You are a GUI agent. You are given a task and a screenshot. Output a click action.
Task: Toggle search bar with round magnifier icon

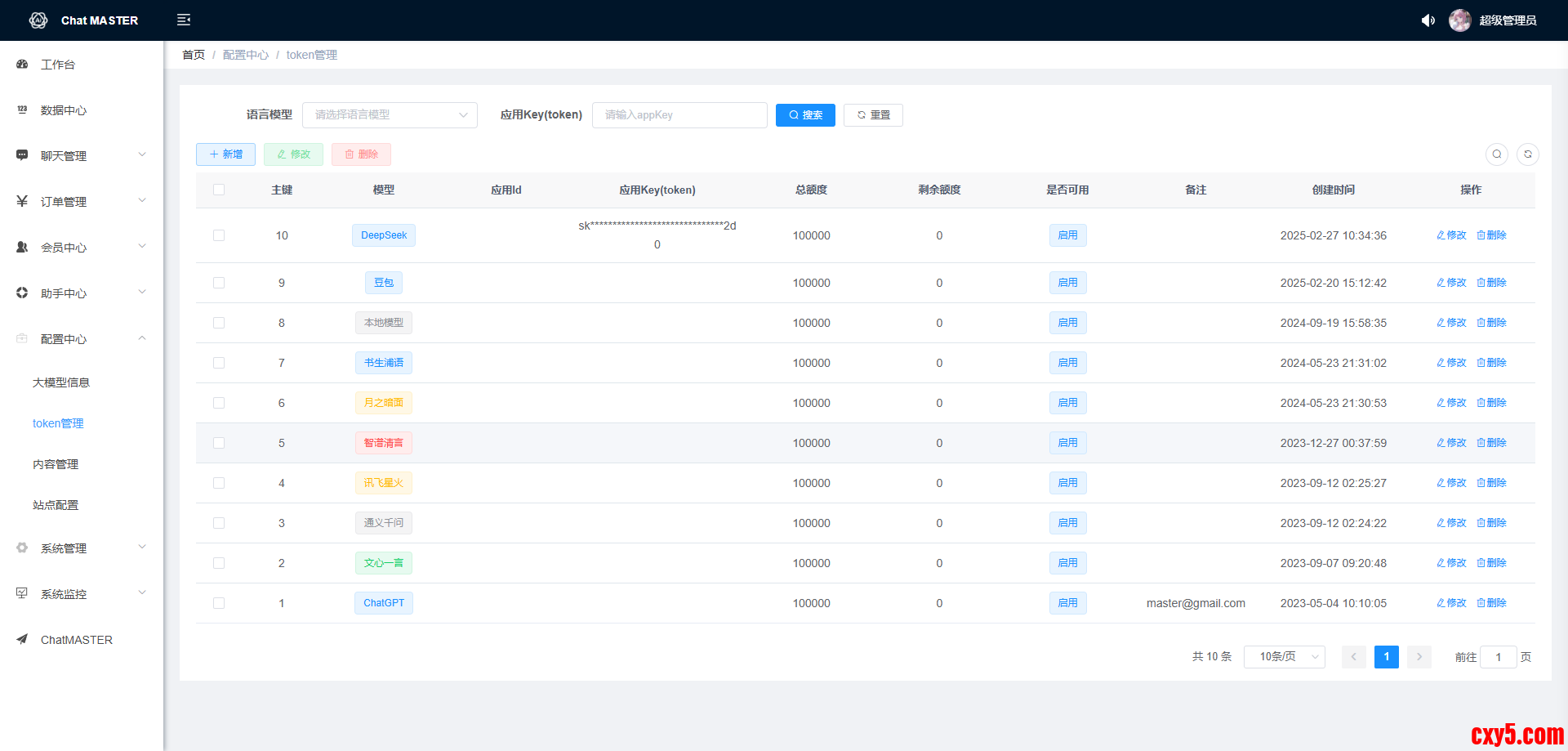[x=1496, y=154]
